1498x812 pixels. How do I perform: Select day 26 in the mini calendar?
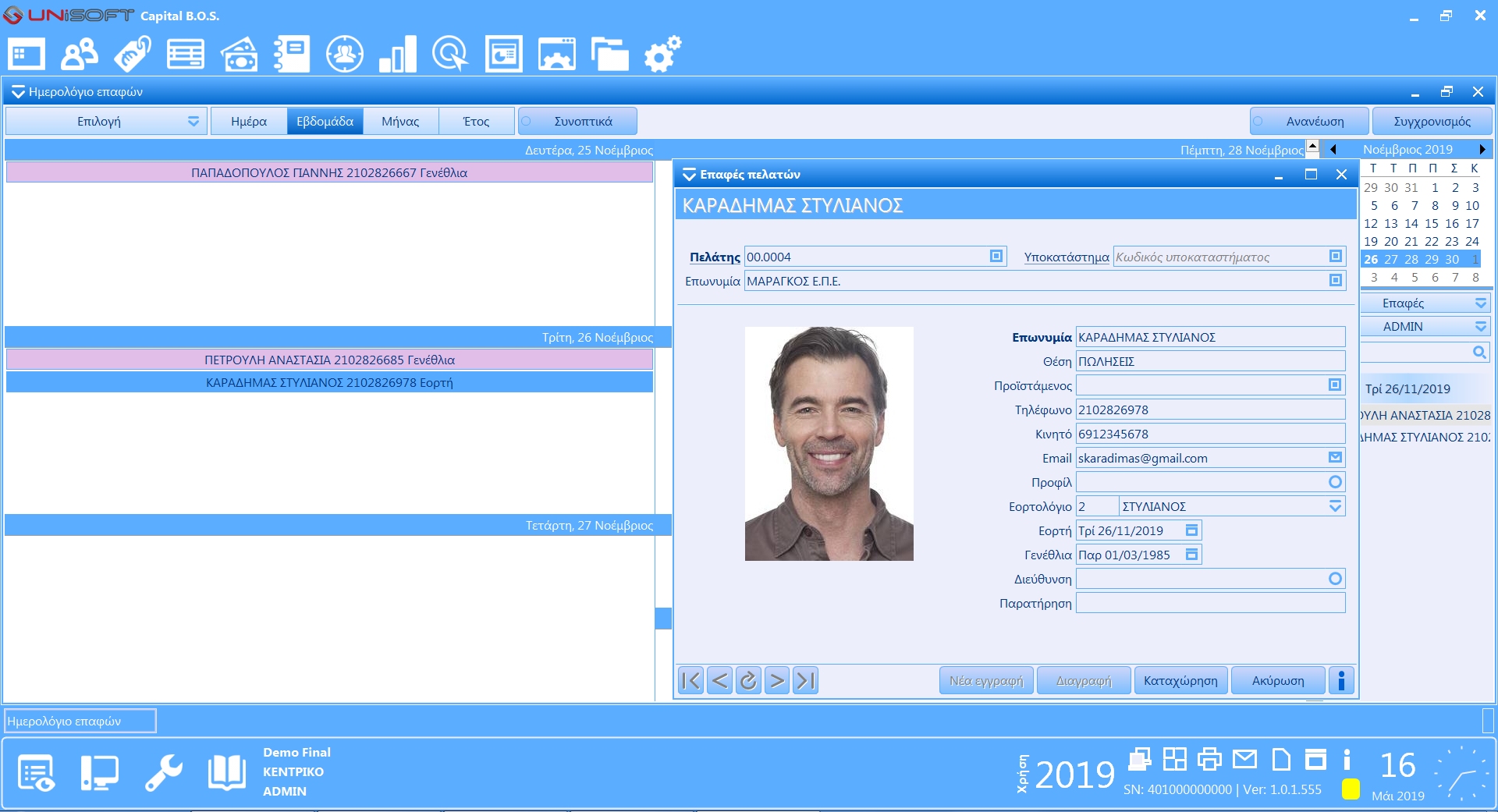pos(1371,260)
